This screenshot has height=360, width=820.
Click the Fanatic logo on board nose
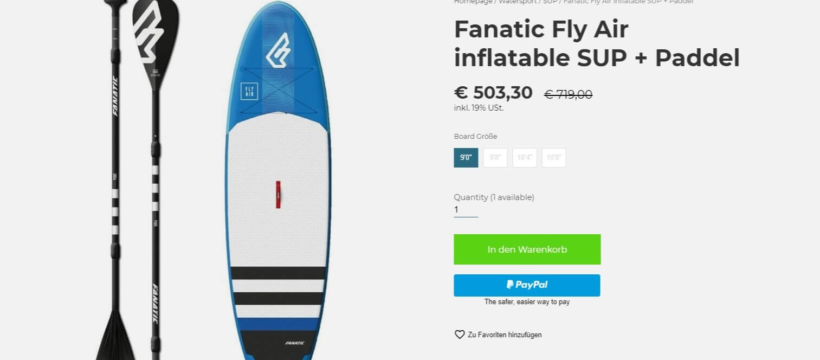(x=279, y=51)
